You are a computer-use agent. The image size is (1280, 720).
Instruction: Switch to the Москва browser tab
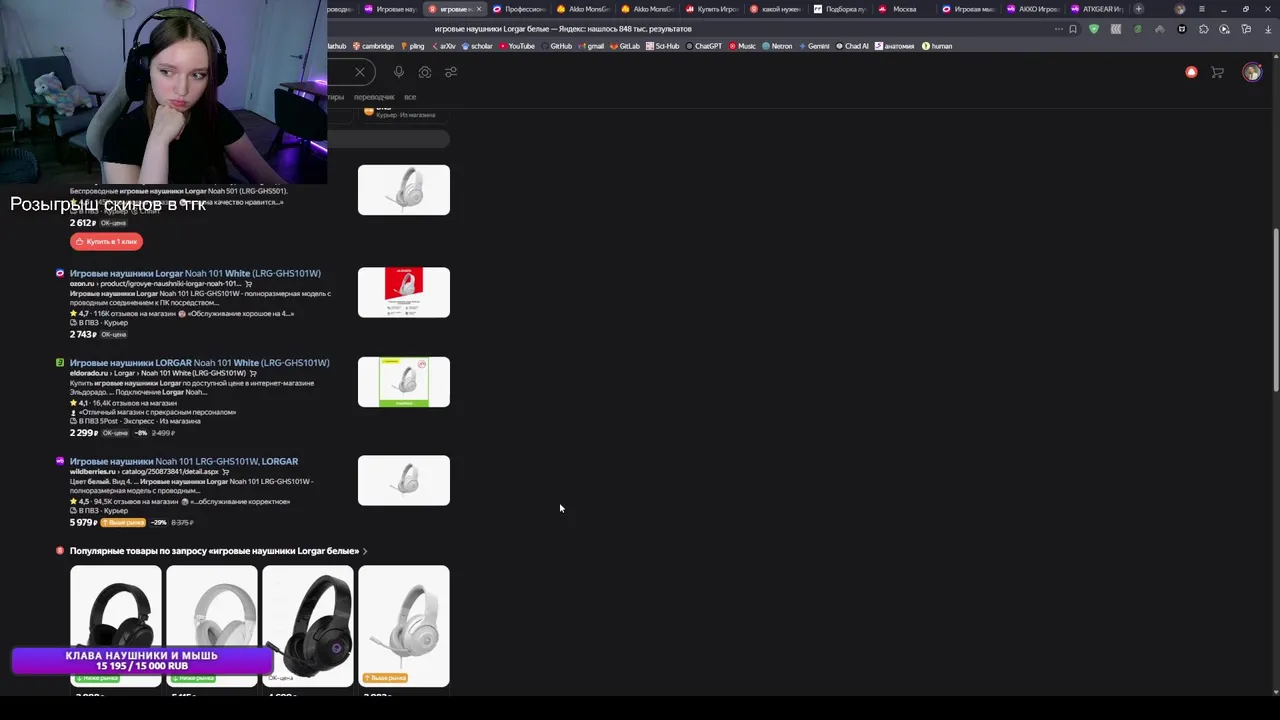(x=906, y=9)
